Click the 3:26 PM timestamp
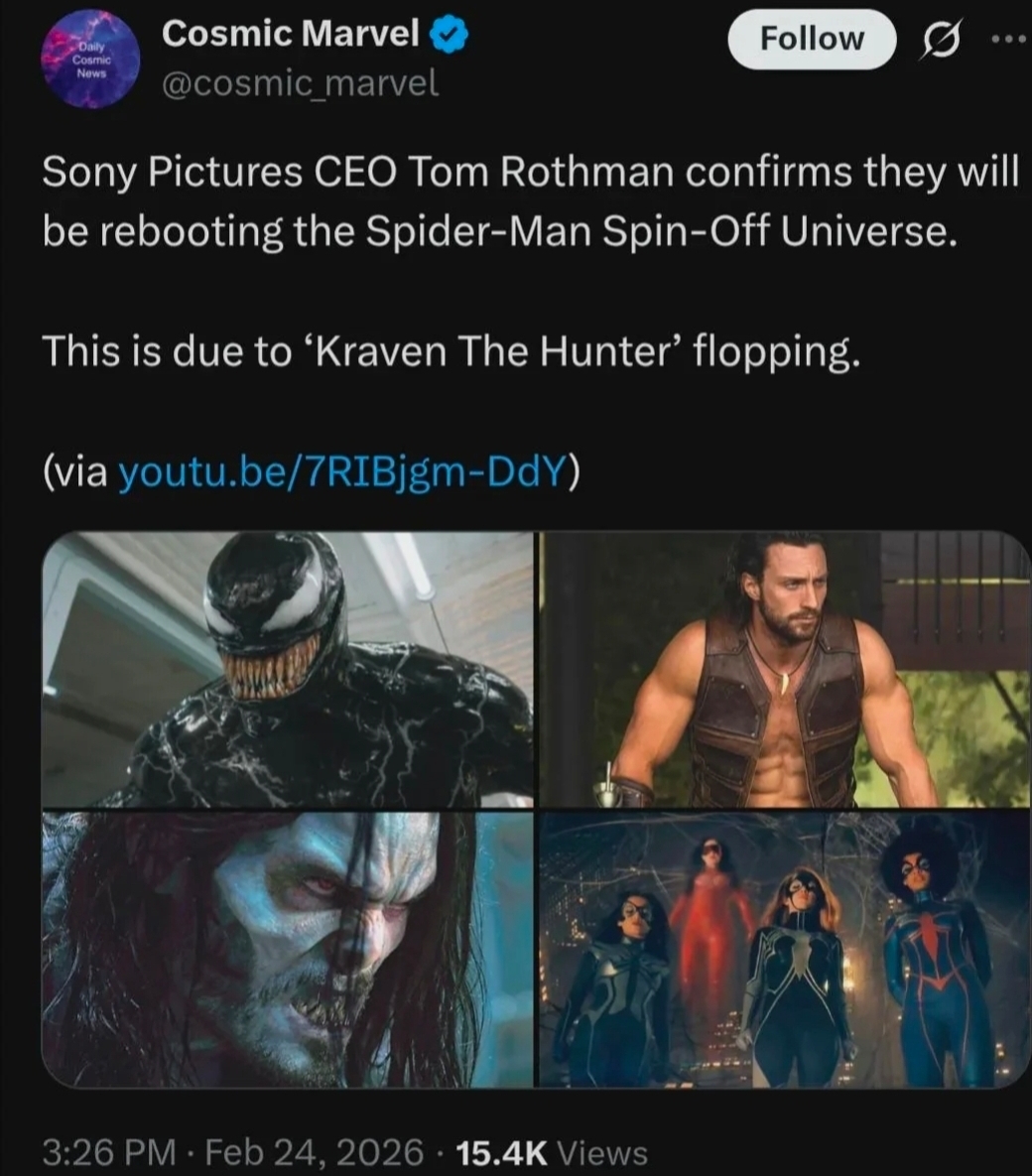The width and height of the screenshot is (1032, 1176). 109,1152
